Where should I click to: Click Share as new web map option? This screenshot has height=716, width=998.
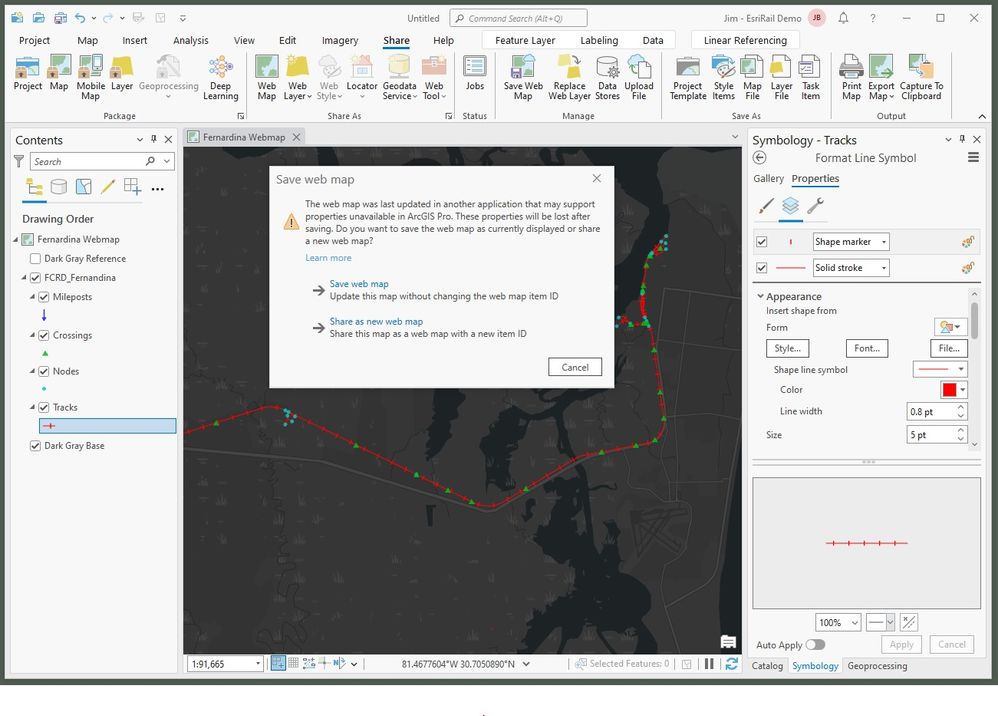pyautogui.click(x=376, y=321)
